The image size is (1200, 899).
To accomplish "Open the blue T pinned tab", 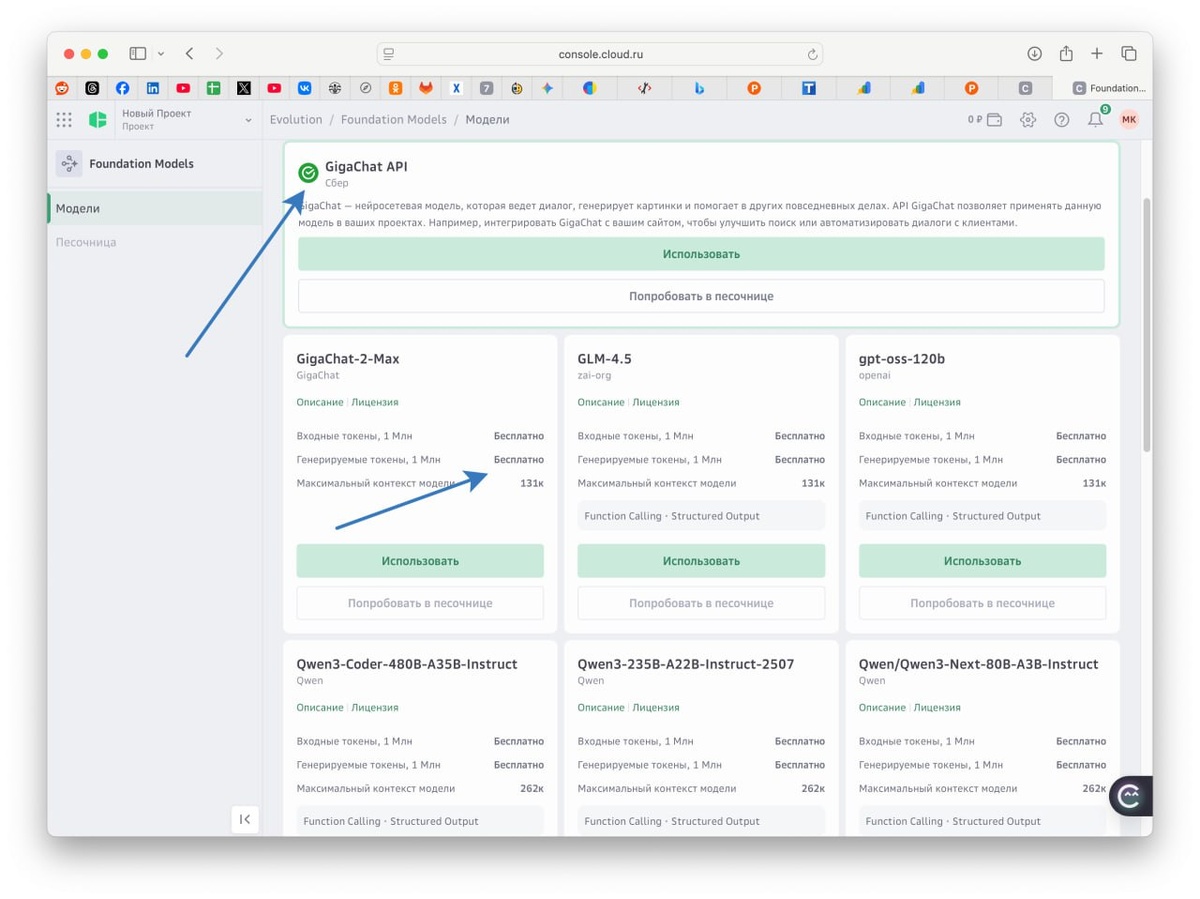I will coord(808,88).
